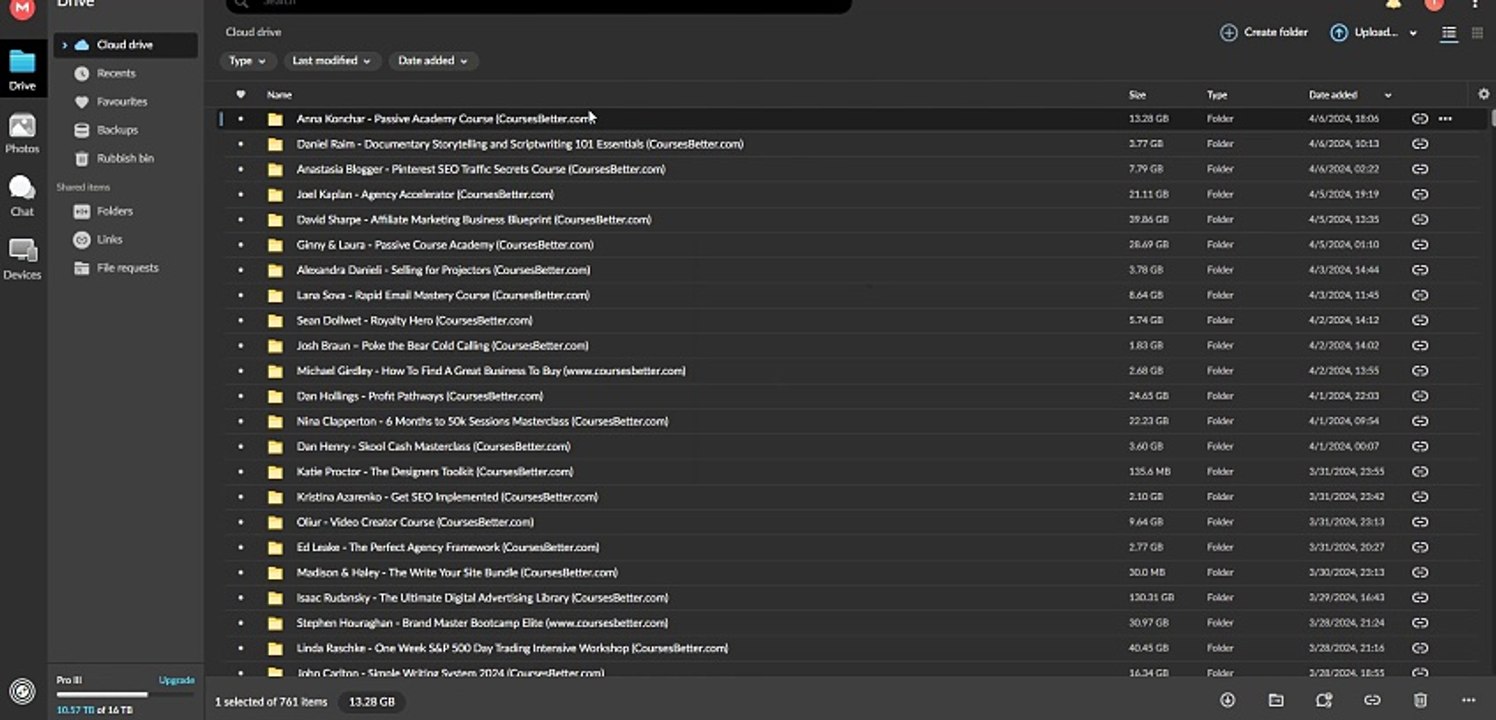Click link icon on Anna Konchar row
1496x720 pixels.
[x=1420, y=119]
